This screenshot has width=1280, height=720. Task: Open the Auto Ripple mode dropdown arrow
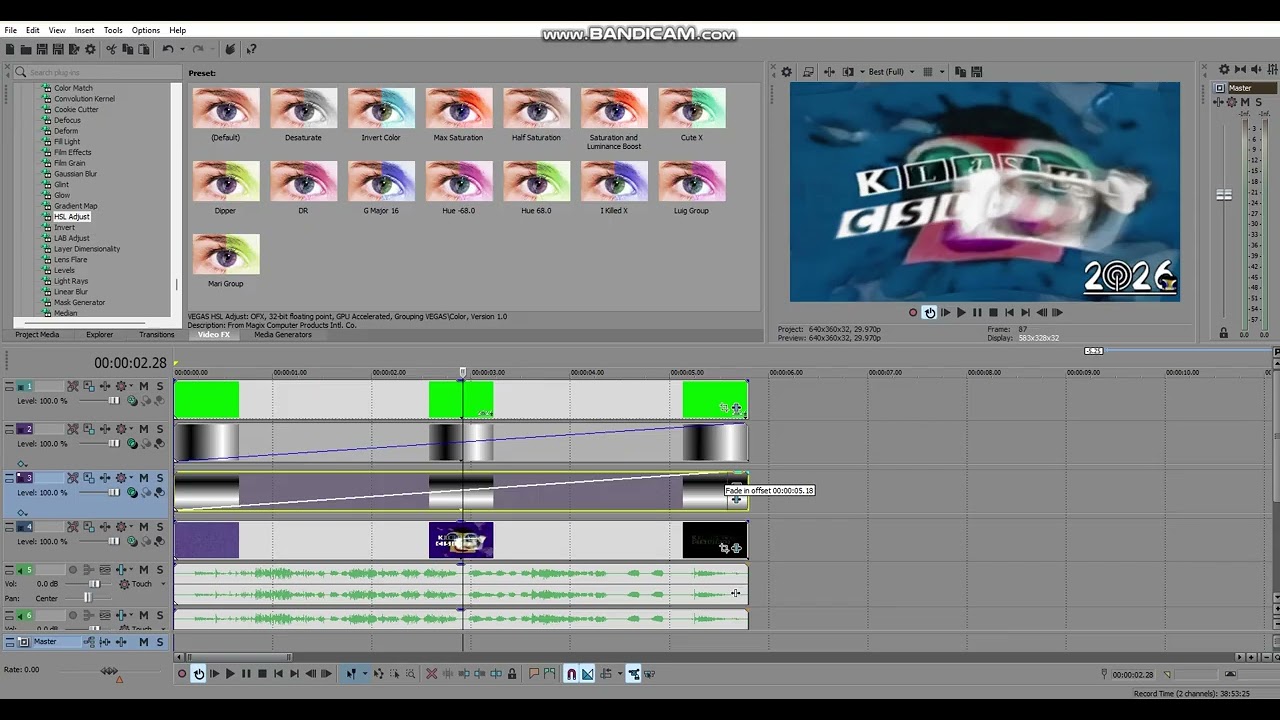pyautogui.click(x=619, y=674)
